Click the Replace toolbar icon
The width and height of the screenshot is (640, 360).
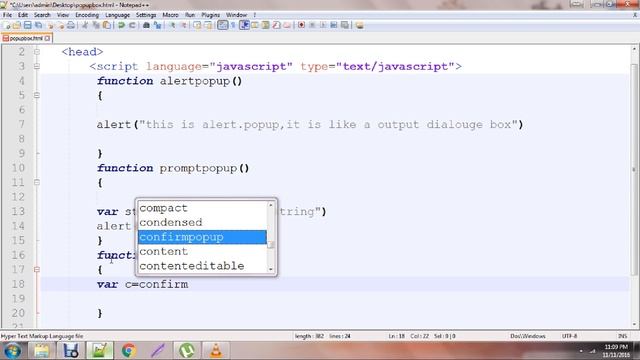coord(157,25)
